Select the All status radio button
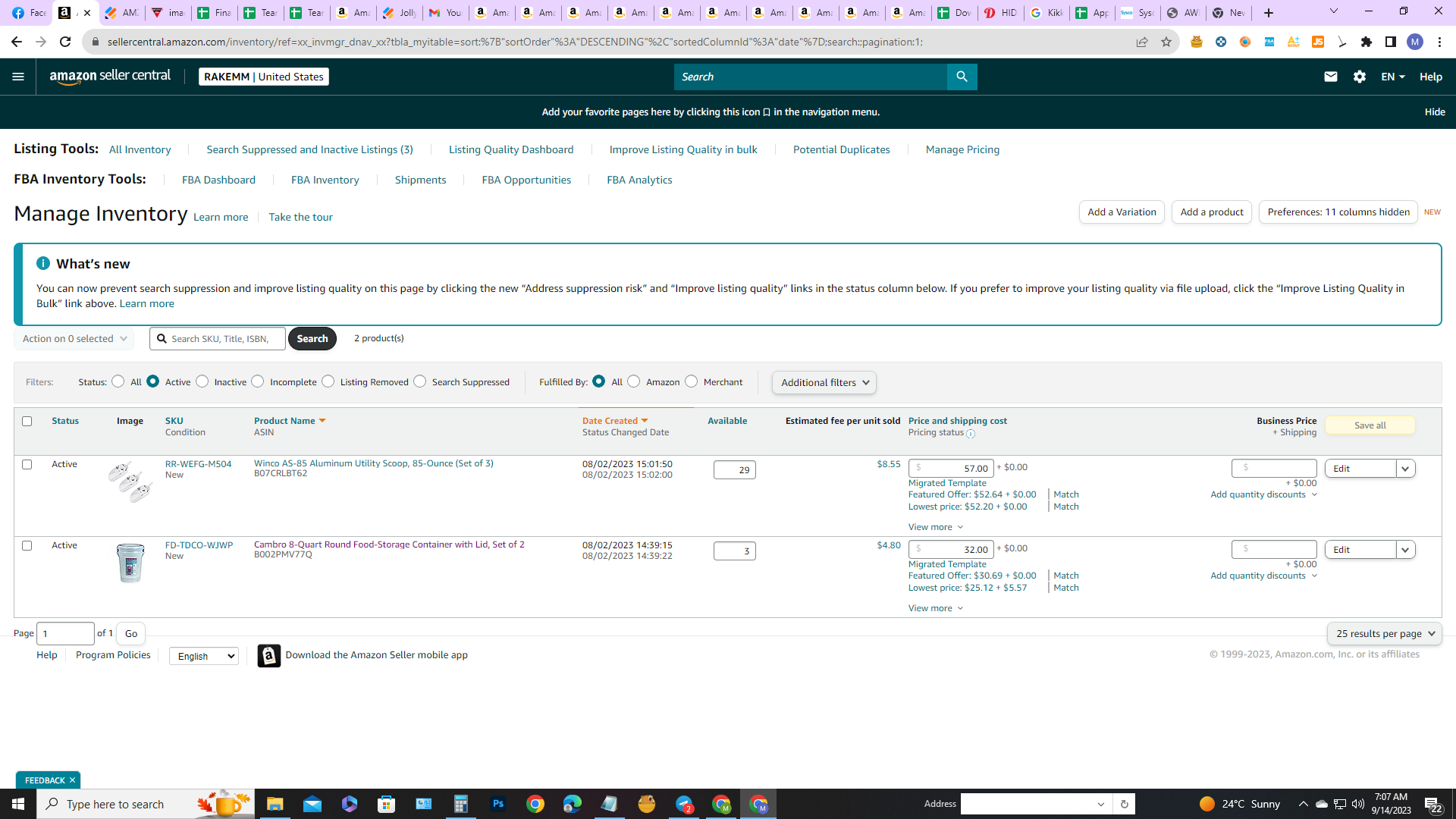The image size is (1456, 819). pyautogui.click(x=118, y=381)
